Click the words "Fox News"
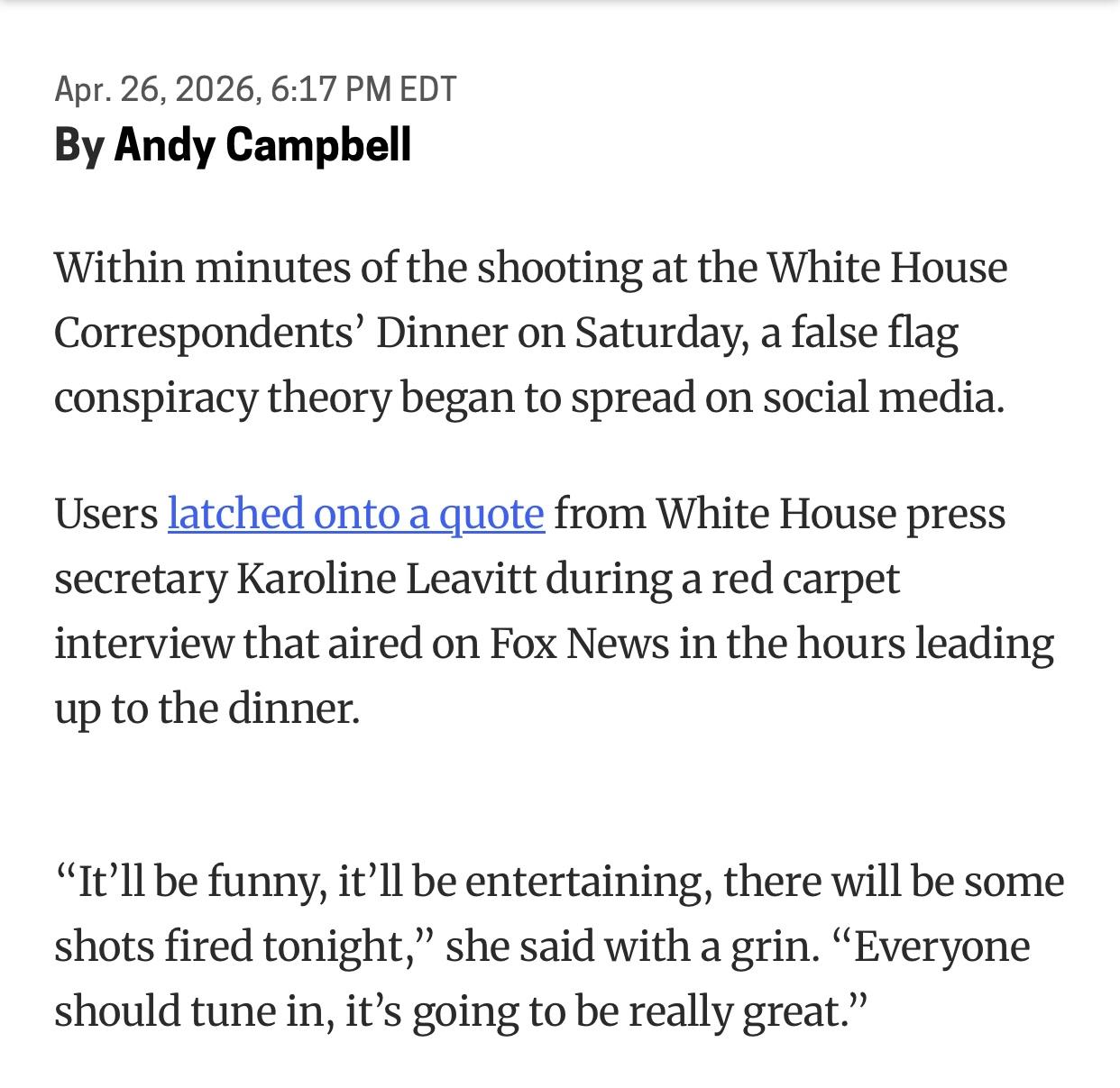This screenshot has height=1088, width=1120. pos(580,644)
